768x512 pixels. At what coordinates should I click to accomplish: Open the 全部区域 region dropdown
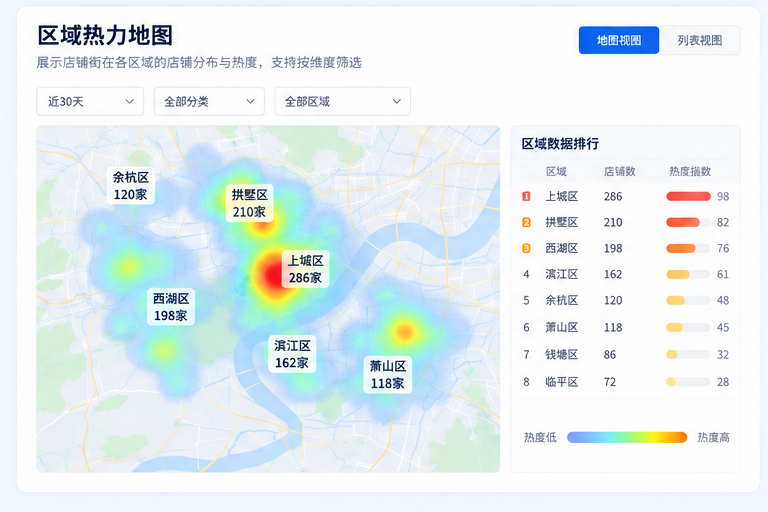click(342, 101)
